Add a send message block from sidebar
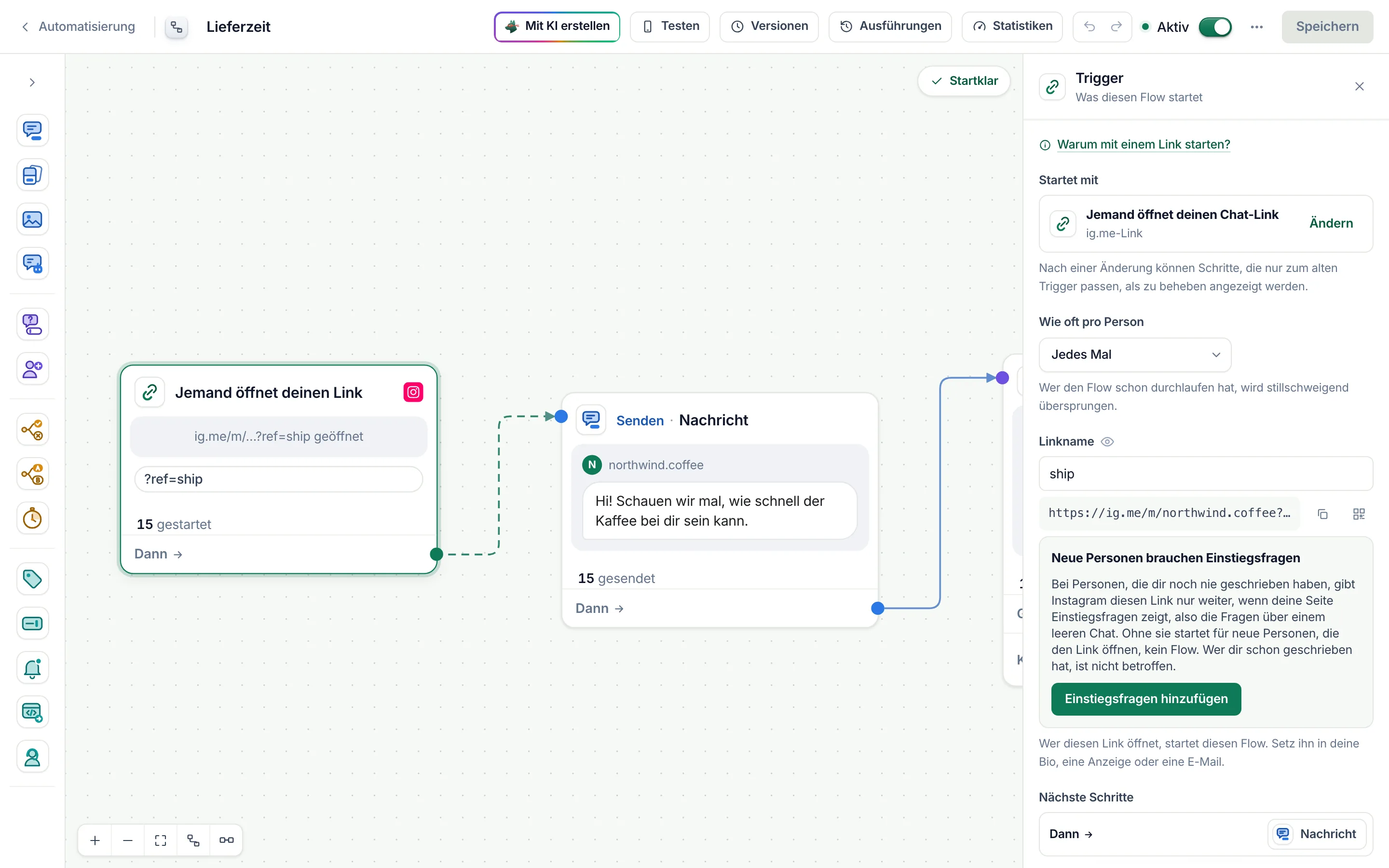1389x868 pixels. pos(32,130)
